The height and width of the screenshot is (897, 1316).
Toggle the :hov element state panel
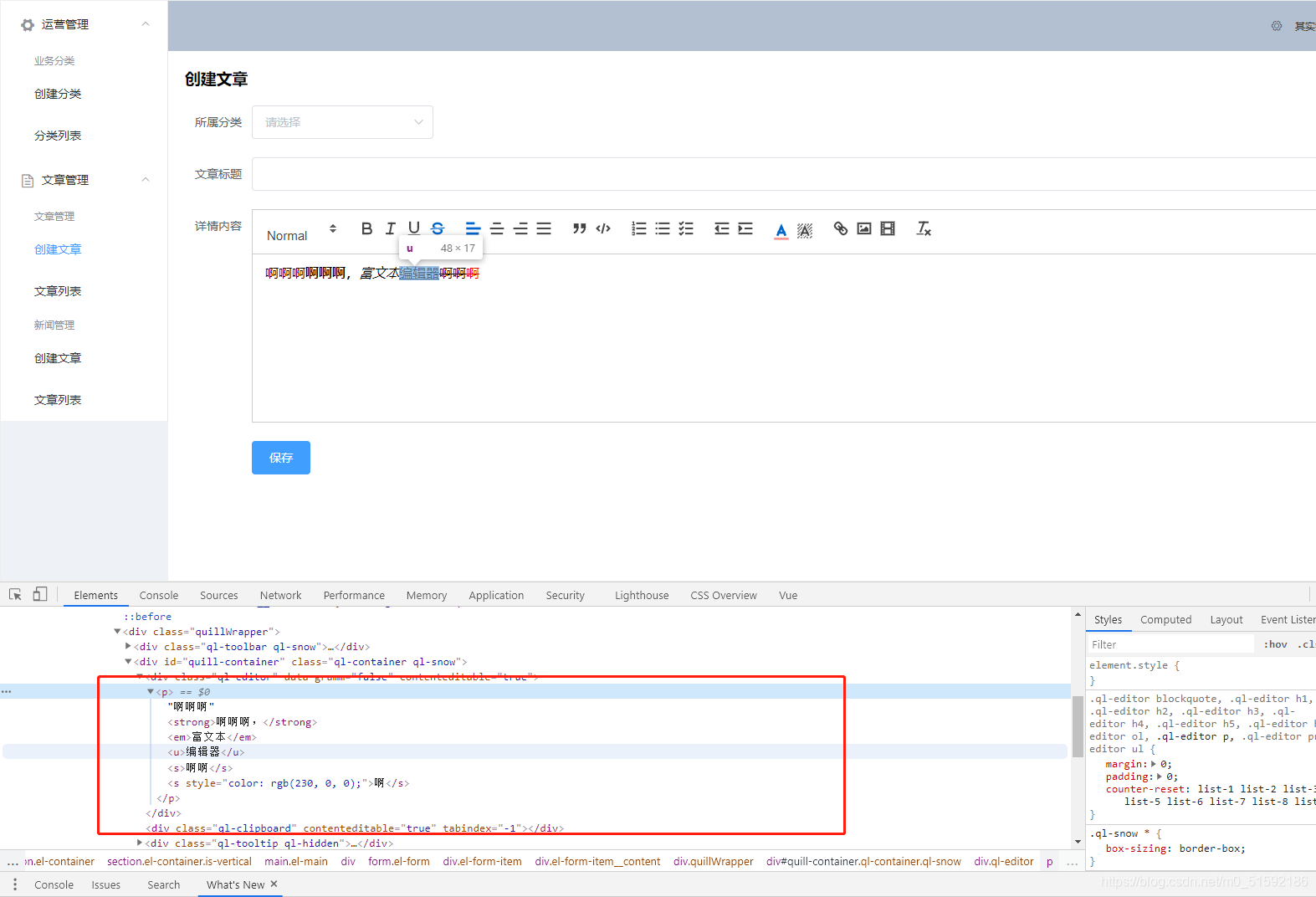tap(1276, 644)
